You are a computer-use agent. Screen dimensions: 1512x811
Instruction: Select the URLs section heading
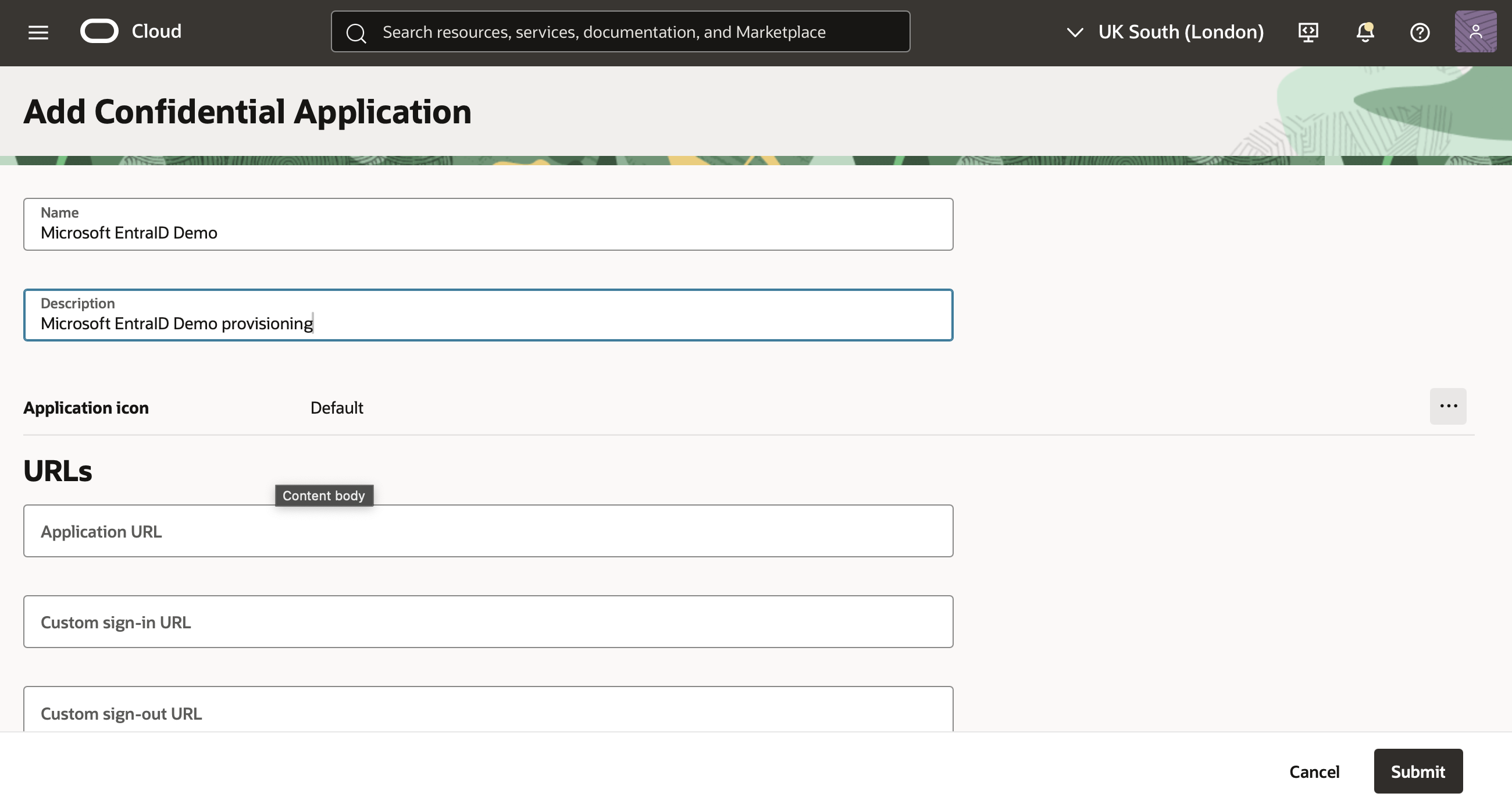pos(58,470)
